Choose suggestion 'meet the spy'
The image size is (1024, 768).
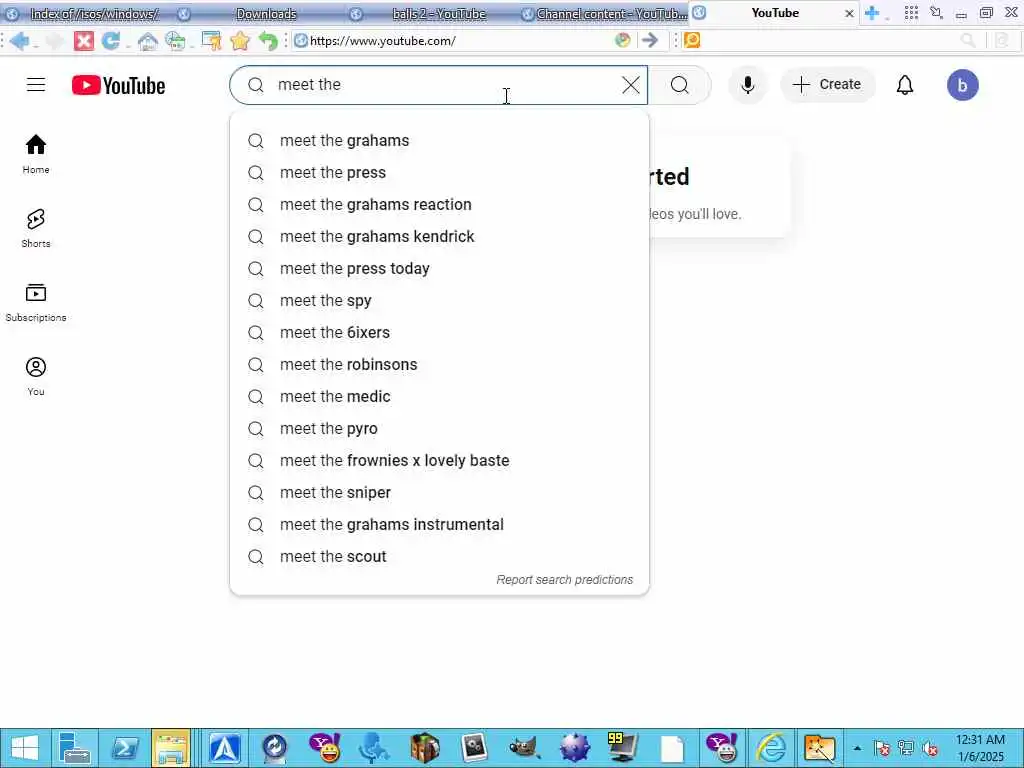(440, 300)
